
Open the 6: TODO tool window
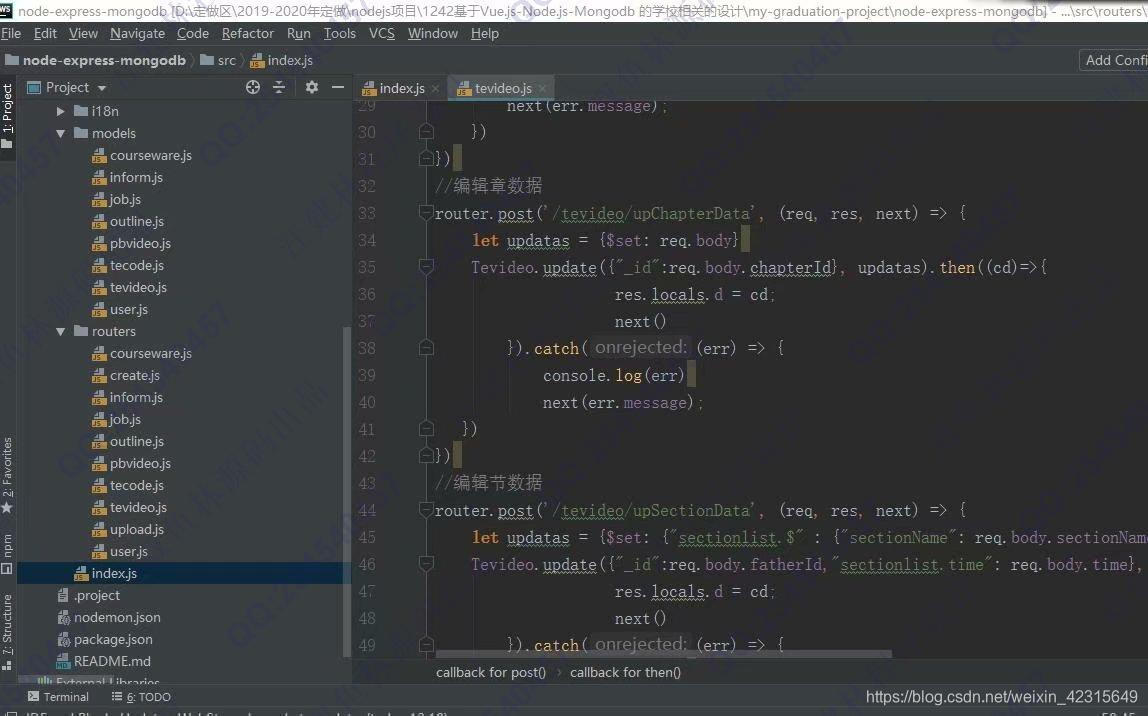[141, 696]
